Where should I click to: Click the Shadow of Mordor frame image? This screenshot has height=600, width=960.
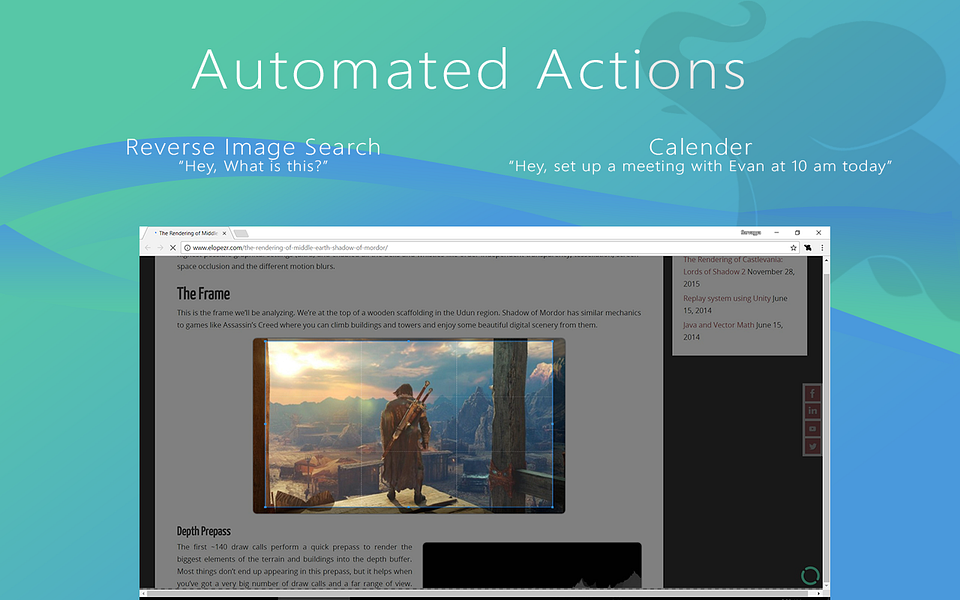pos(409,426)
